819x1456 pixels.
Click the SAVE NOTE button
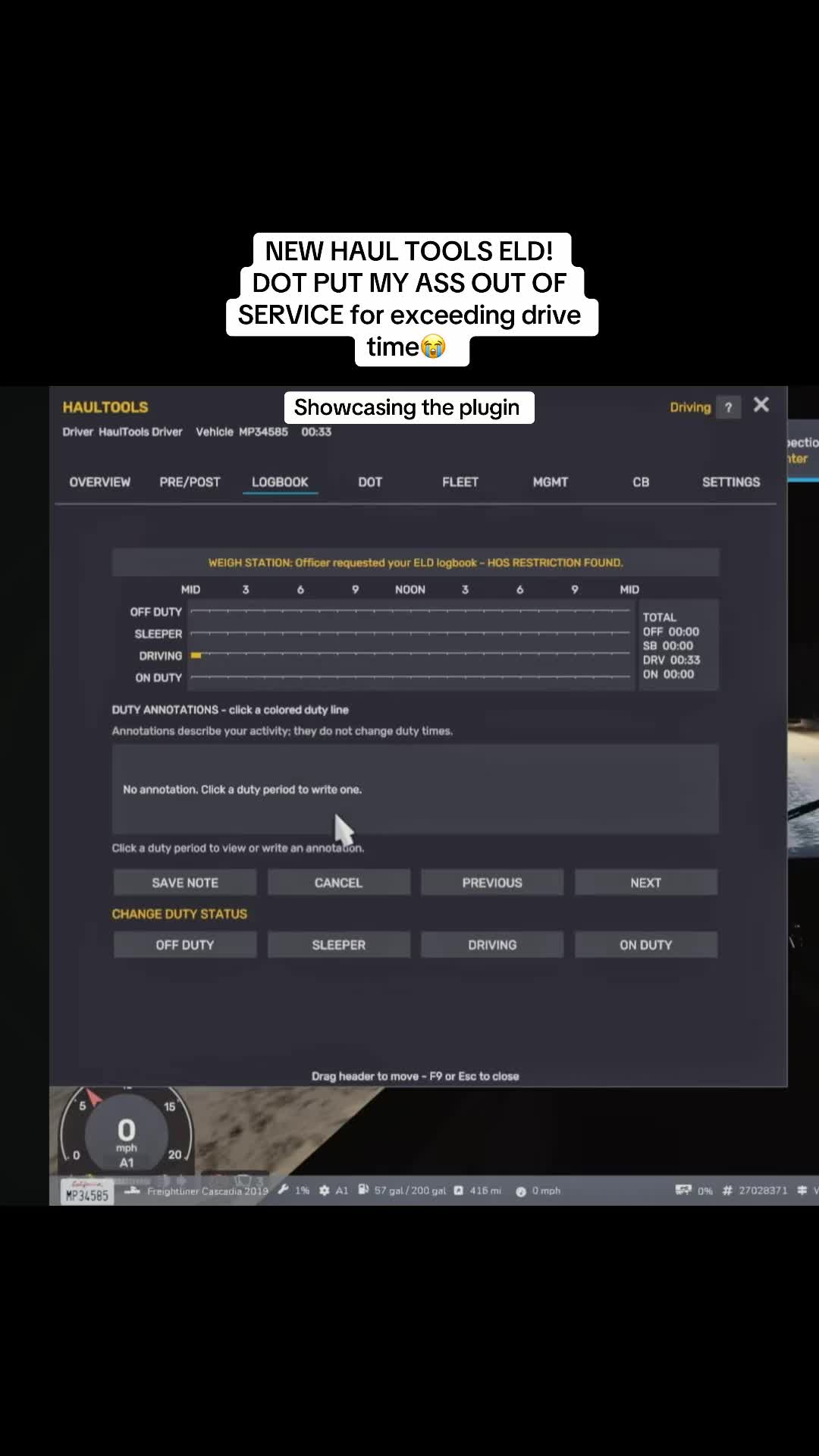[x=185, y=883]
